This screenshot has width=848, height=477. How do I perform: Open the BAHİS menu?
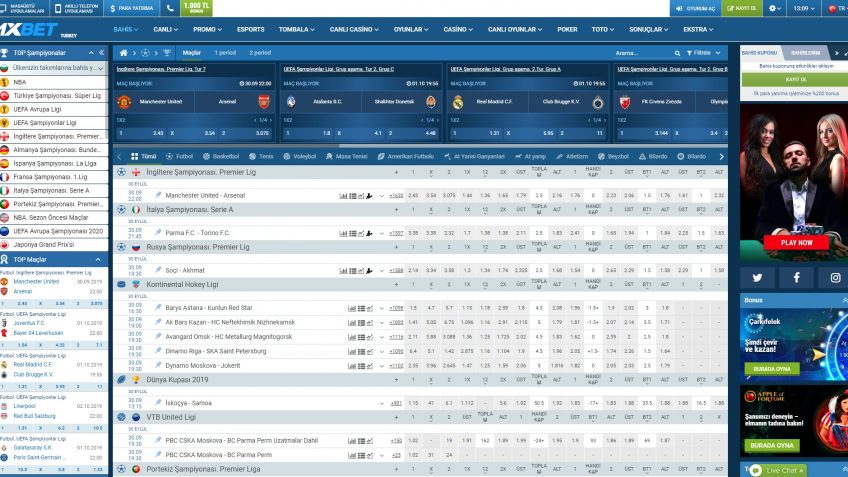click(x=125, y=30)
